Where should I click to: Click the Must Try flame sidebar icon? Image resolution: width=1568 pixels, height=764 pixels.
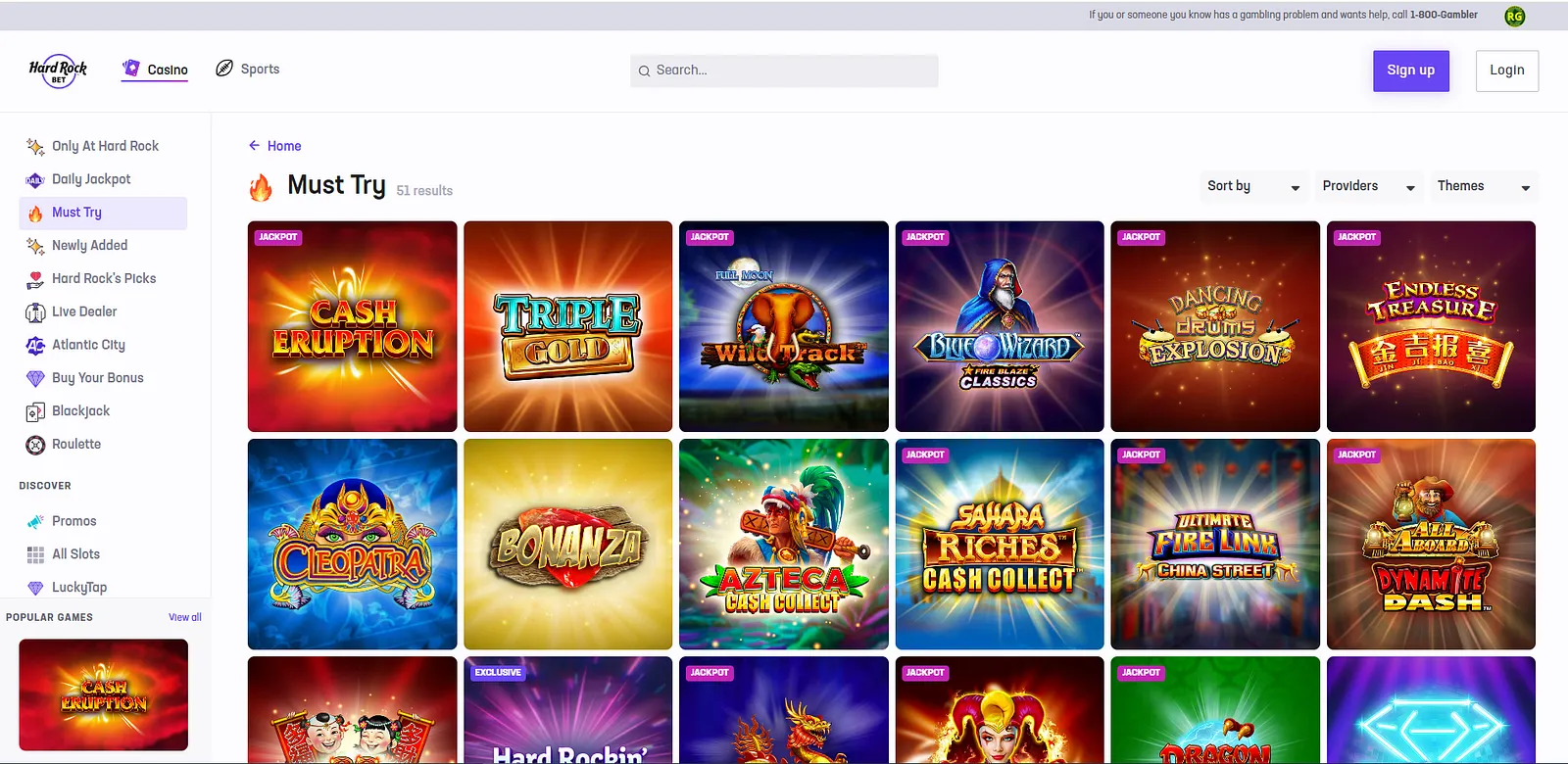[x=35, y=214]
